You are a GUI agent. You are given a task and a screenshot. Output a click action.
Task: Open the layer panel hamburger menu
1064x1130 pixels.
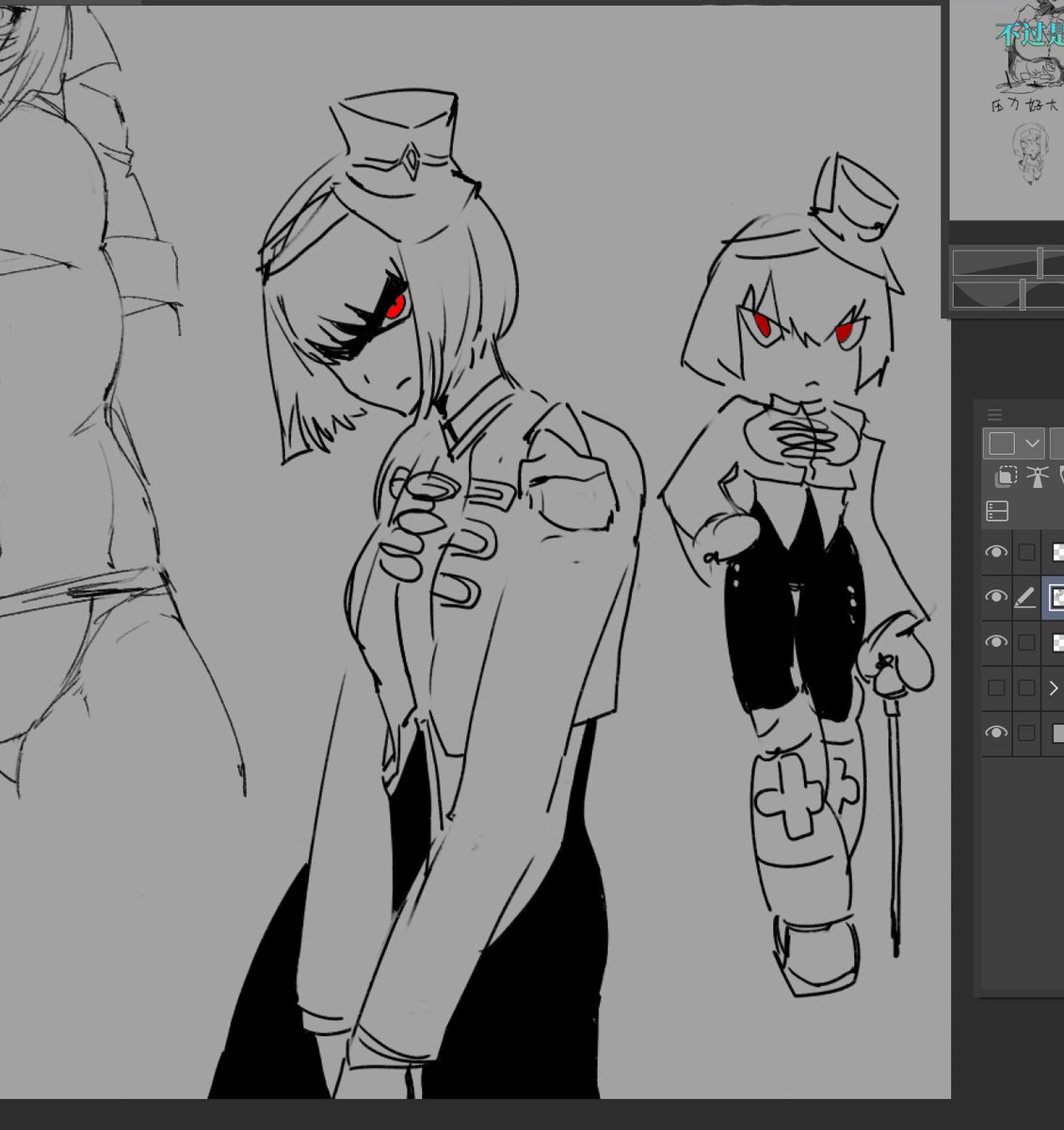(x=993, y=414)
